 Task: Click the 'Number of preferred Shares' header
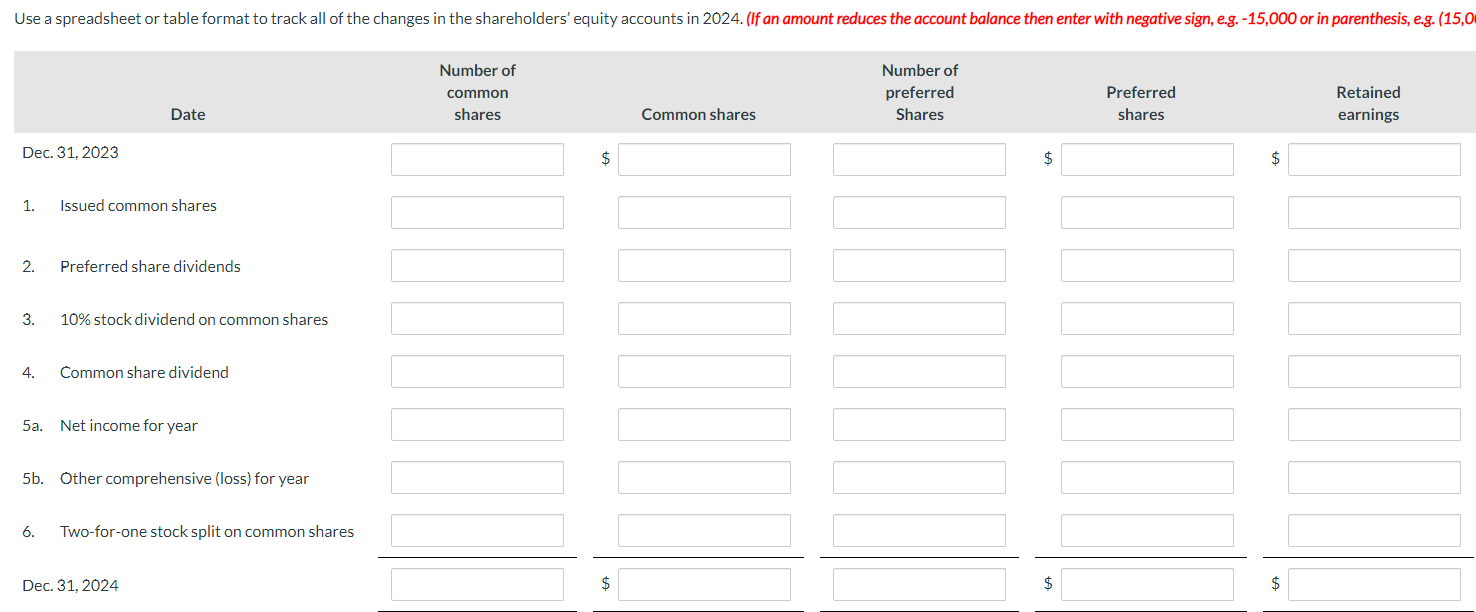pyautogui.click(x=920, y=92)
